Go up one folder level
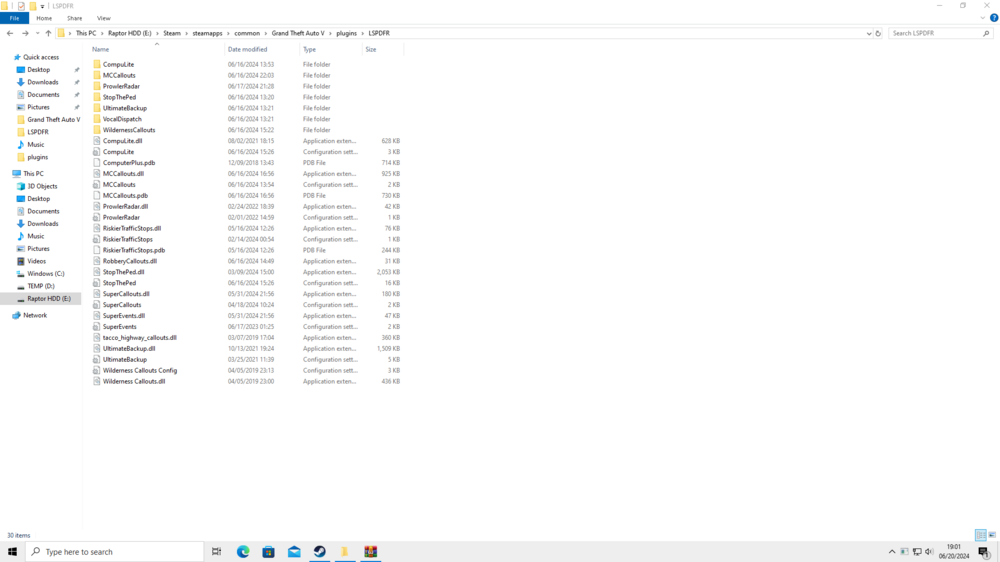 point(48,33)
